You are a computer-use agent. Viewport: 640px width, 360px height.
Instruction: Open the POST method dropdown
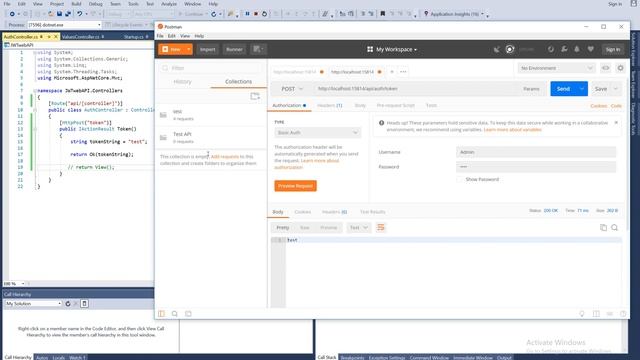(x=292, y=89)
